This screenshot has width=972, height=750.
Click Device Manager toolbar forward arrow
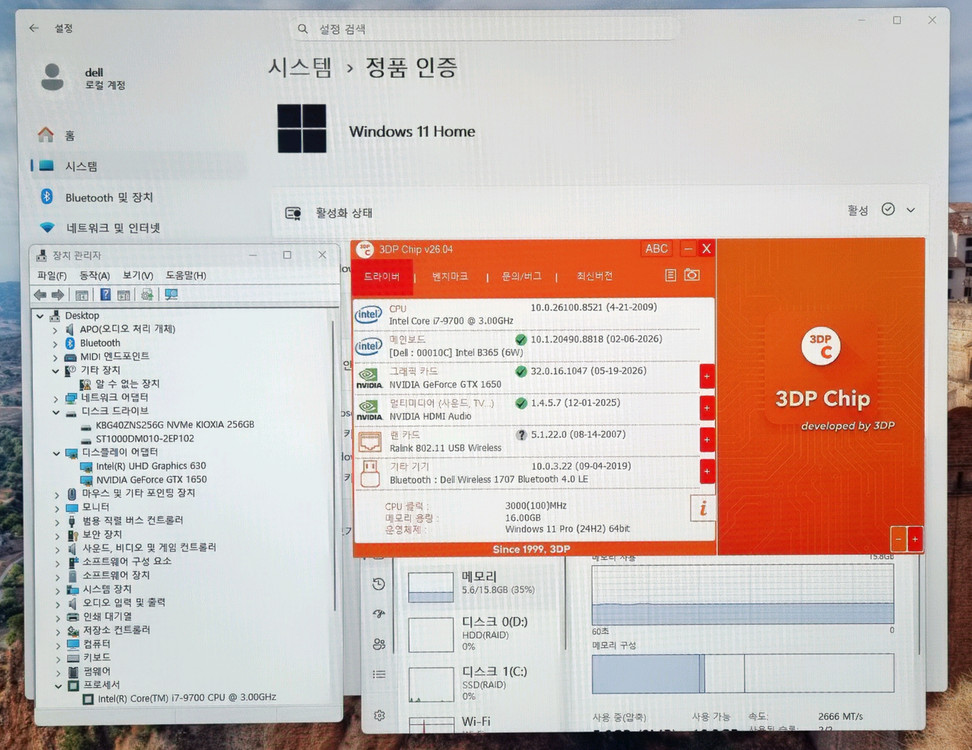[58, 294]
